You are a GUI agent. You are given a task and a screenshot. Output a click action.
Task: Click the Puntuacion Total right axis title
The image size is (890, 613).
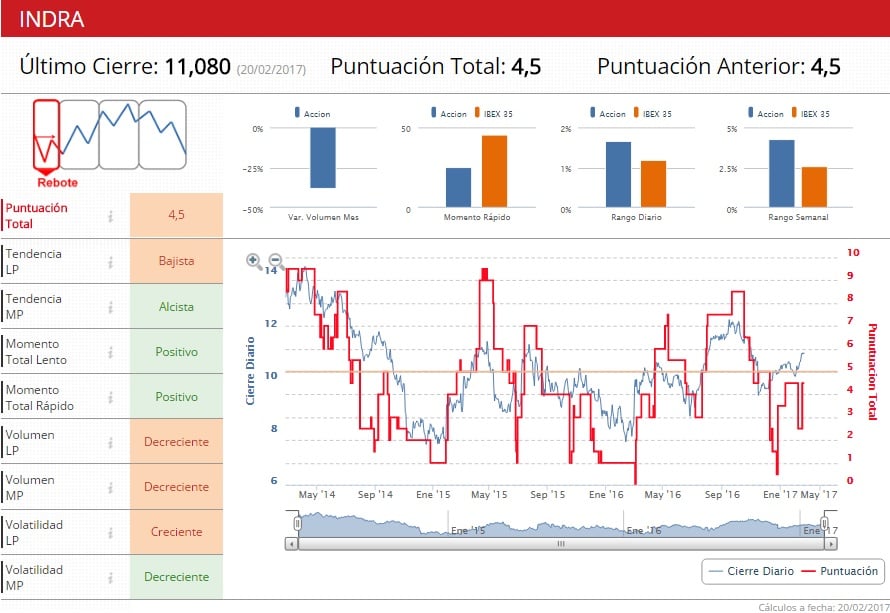click(x=872, y=372)
